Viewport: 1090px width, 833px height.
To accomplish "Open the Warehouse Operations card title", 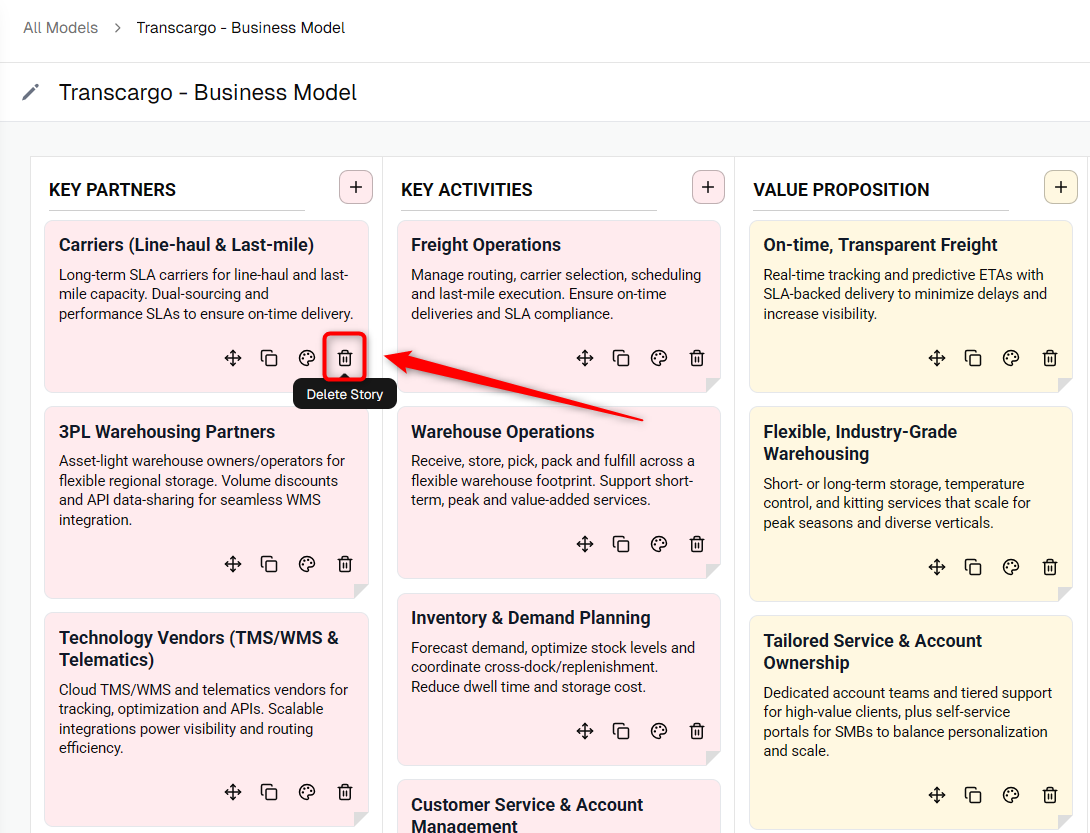I will point(503,432).
